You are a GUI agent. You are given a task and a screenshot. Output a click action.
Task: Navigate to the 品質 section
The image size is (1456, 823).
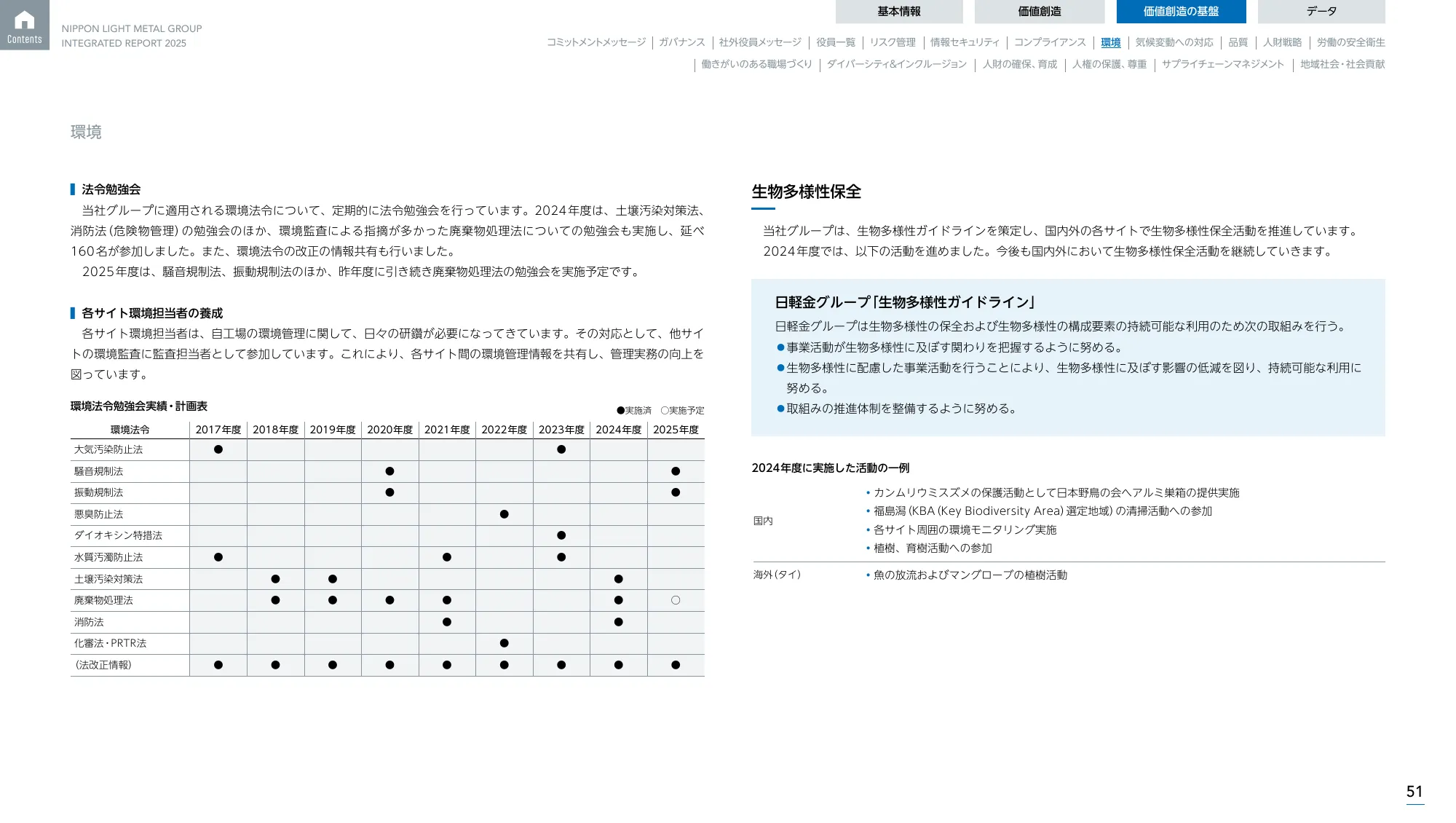pyautogui.click(x=1238, y=42)
